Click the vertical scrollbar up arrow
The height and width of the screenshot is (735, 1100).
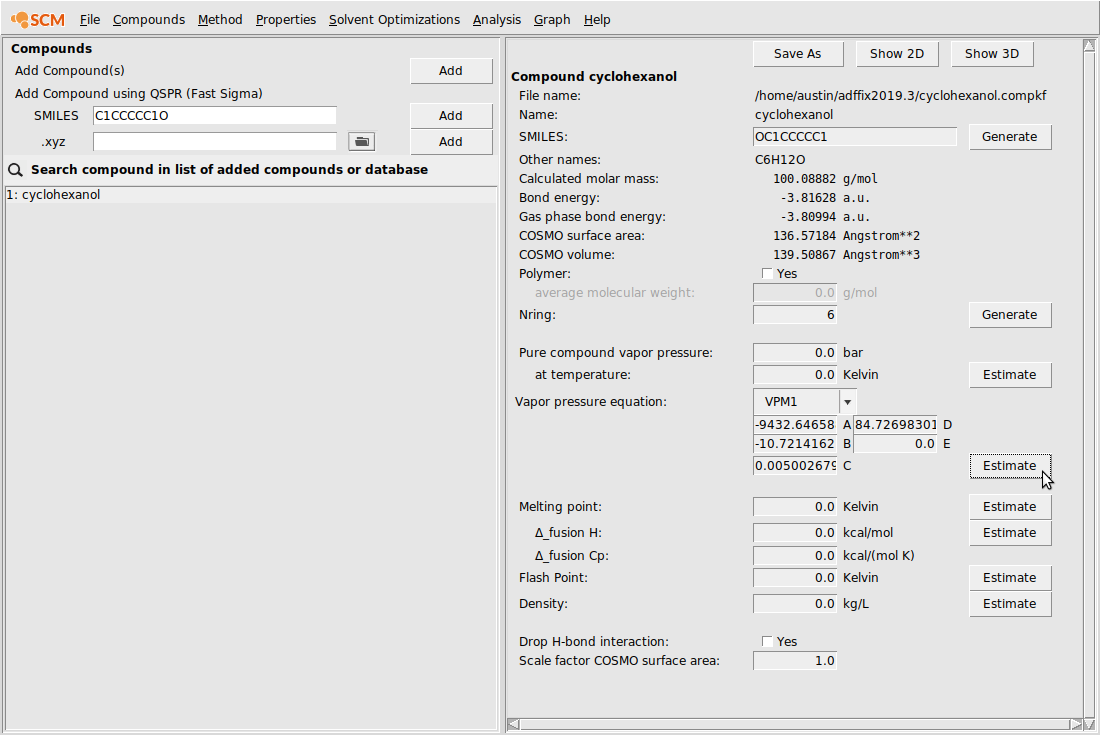(1089, 46)
